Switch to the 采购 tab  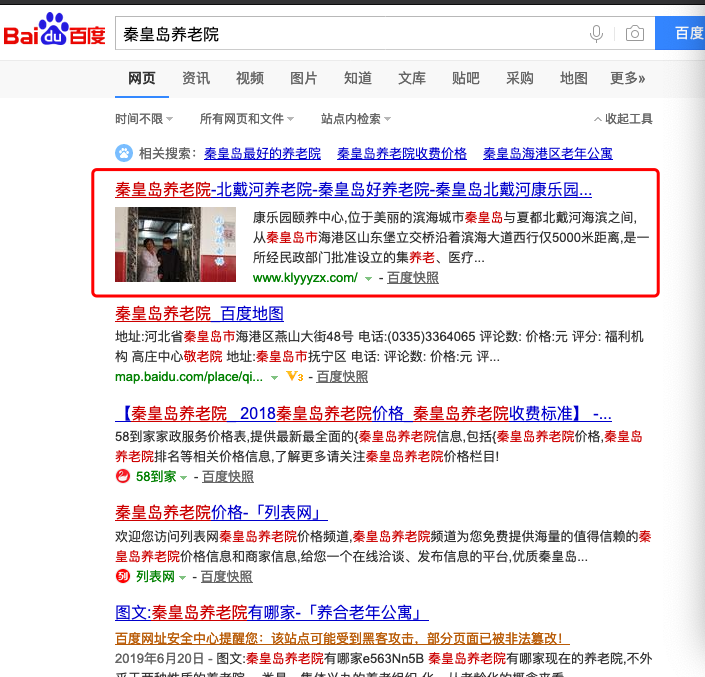[519, 78]
